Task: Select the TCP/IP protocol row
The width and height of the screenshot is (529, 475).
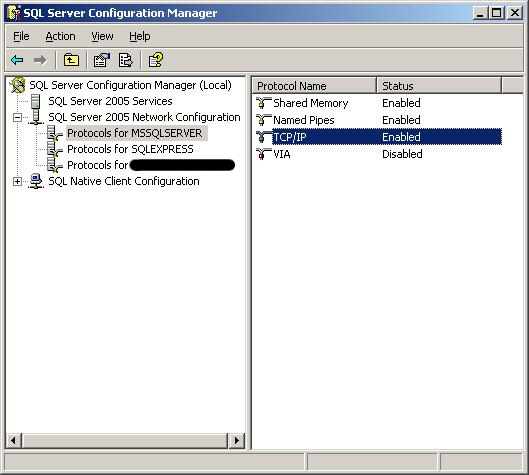Action: (379, 137)
